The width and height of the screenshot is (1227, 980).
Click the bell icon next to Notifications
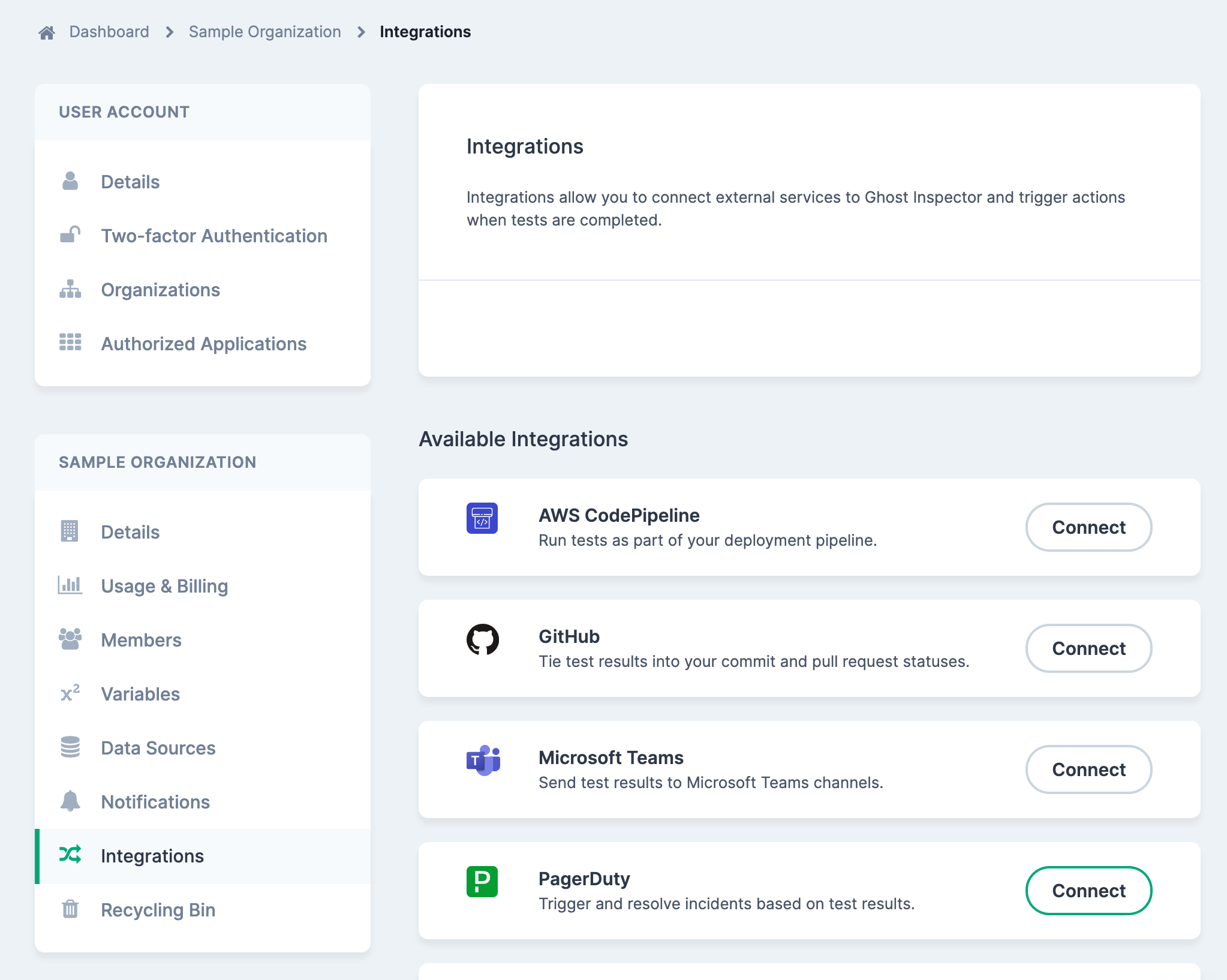[x=70, y=802]
